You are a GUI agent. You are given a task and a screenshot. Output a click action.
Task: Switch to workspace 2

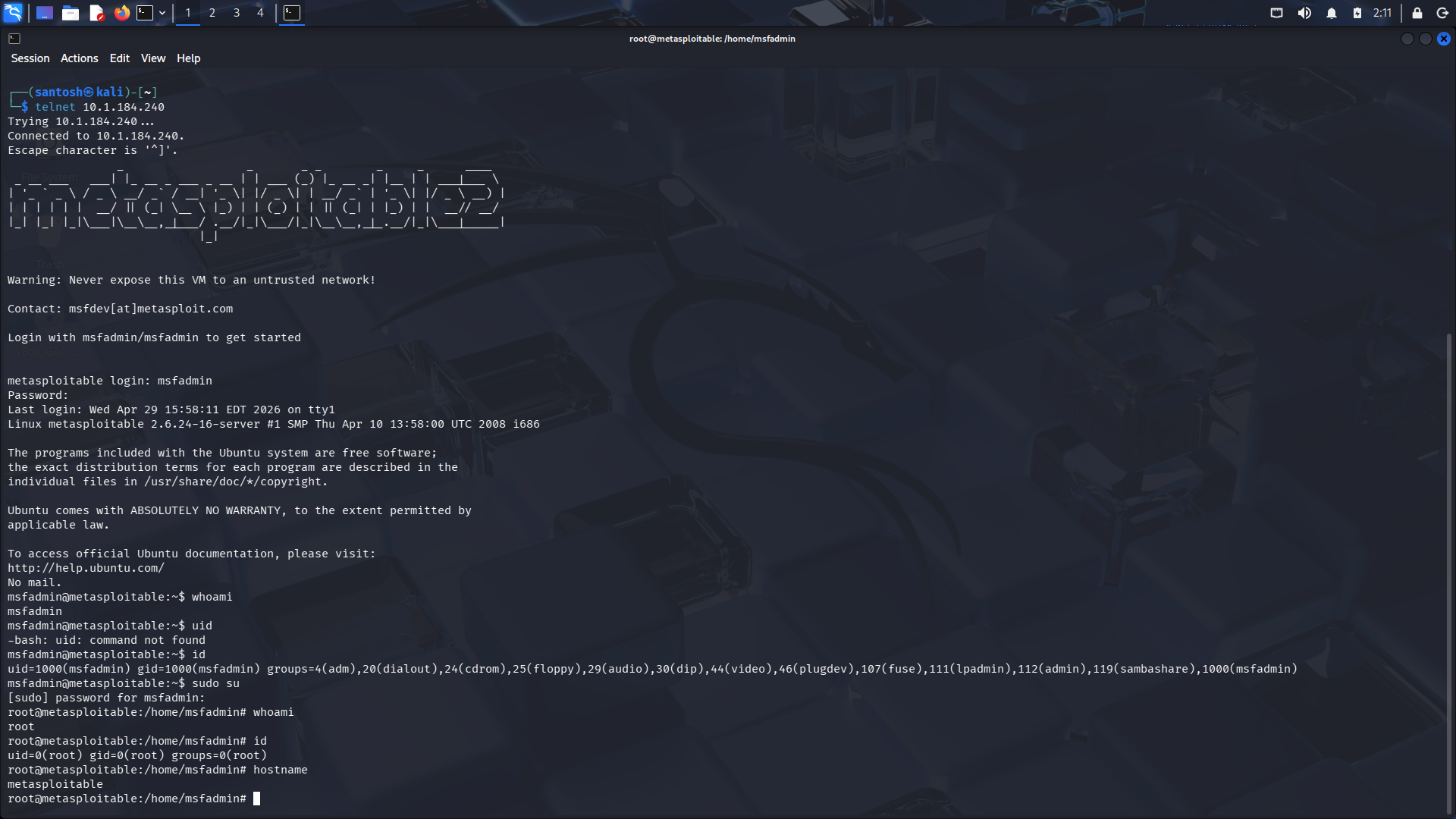(212, 13)
